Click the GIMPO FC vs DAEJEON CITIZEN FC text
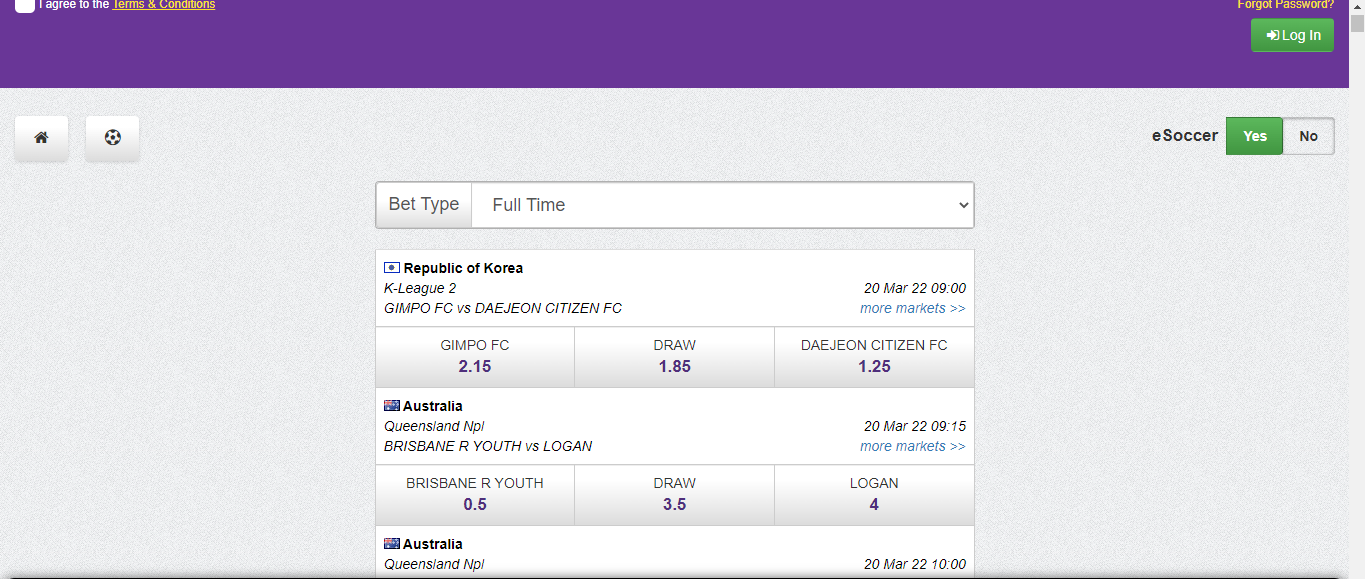This screenshot has height=579, width=1365. 503,308
